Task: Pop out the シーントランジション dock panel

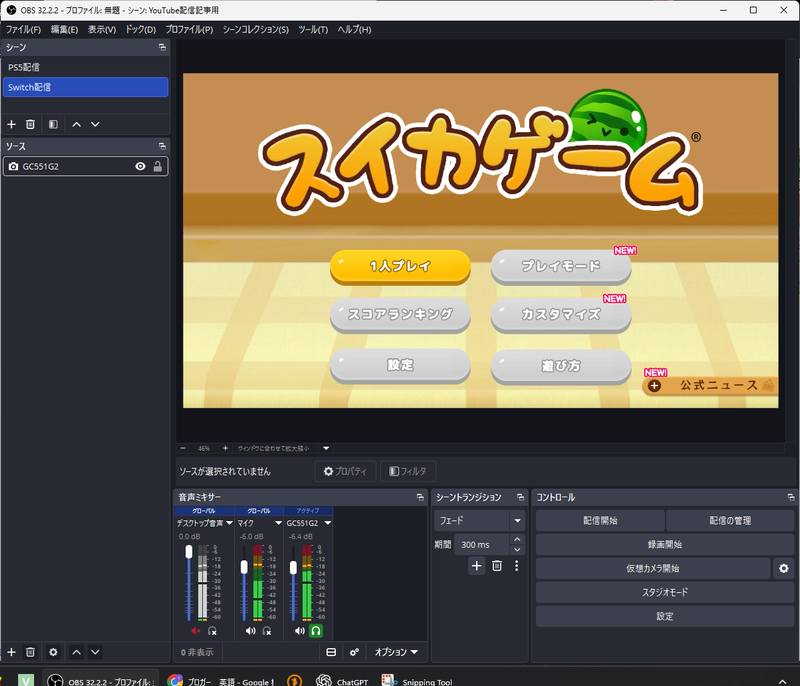Action: [x=520, y=497]
